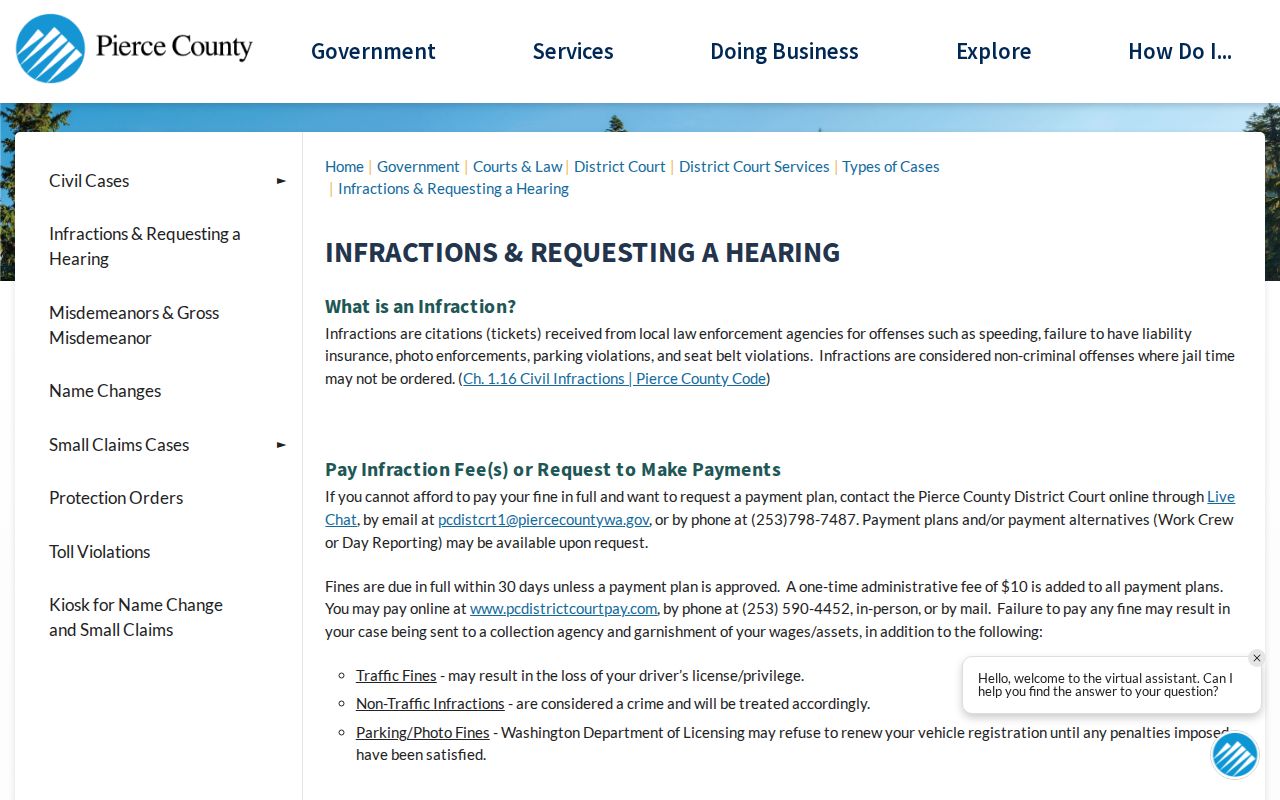The width and height of the screenshot is (1280, 800).
Task: Click the Government breadcrumb link
Action: tap(418, 167)
